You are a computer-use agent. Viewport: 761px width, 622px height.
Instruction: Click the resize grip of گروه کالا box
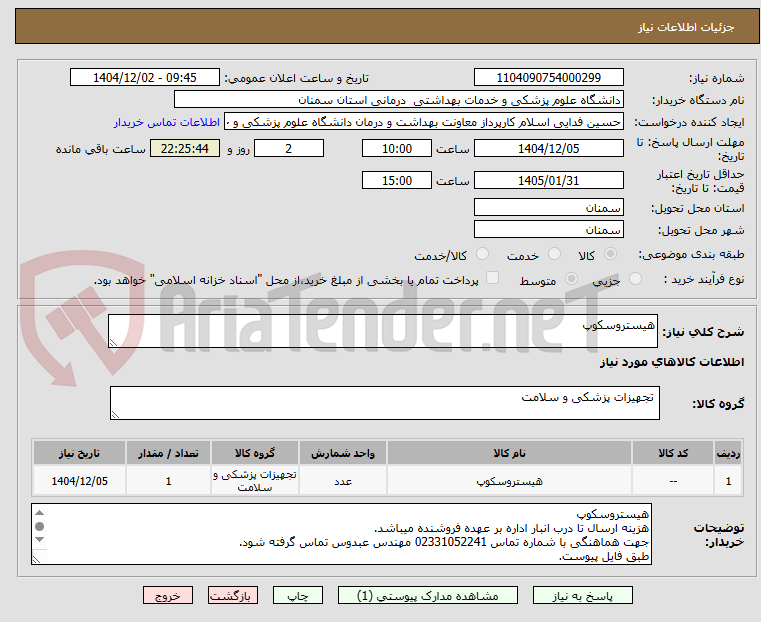click(x=115, y=415)
